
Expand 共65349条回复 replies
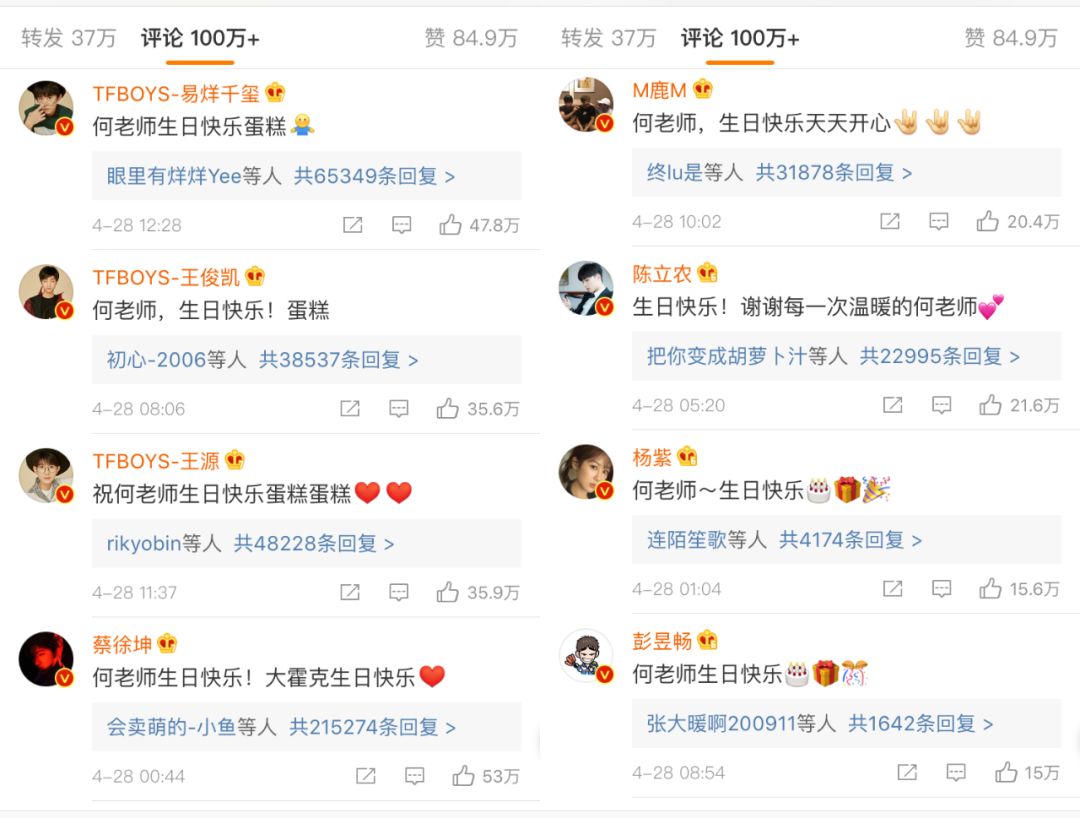coord(374,176)
